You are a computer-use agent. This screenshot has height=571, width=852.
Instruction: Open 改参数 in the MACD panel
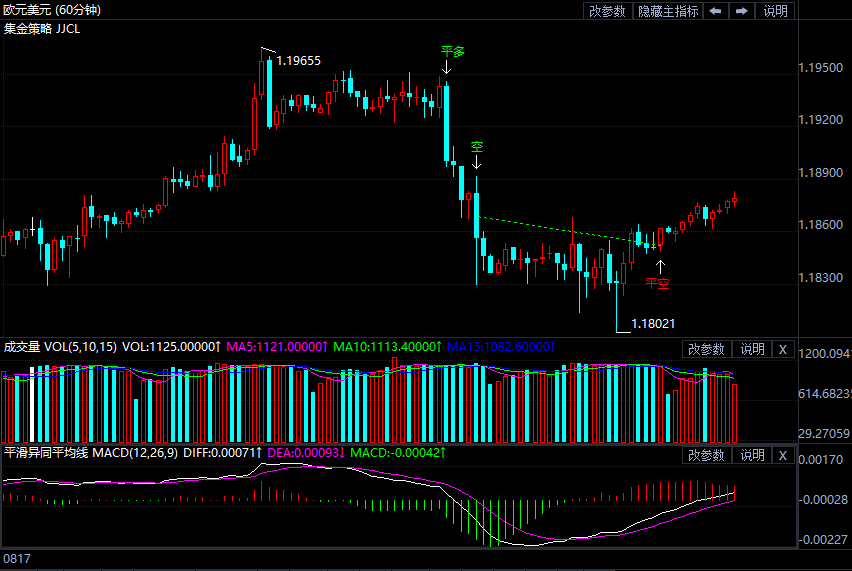click(x=708, y=456)
